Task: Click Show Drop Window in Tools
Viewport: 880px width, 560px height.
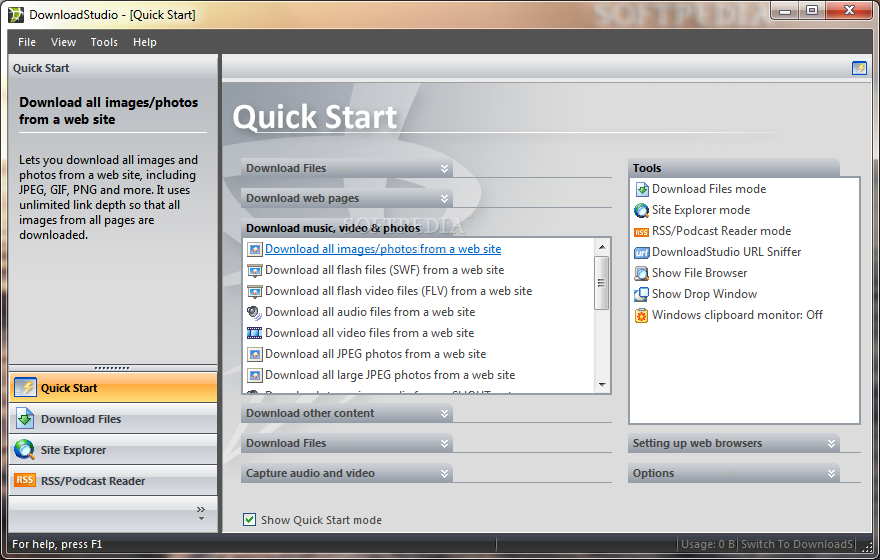Action: pos(704,294)
